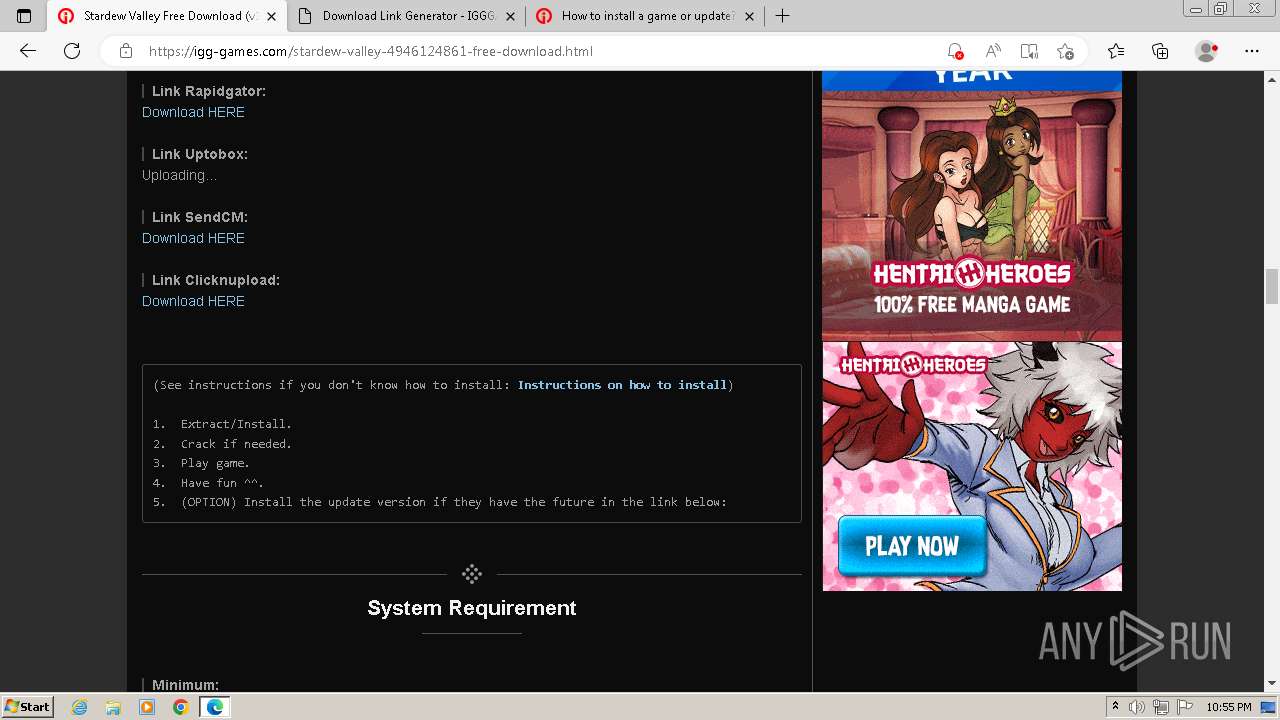The height and width of the screenshot is (720, 1280).
Task: Open the network tray icon
Action: (1161, 707)
